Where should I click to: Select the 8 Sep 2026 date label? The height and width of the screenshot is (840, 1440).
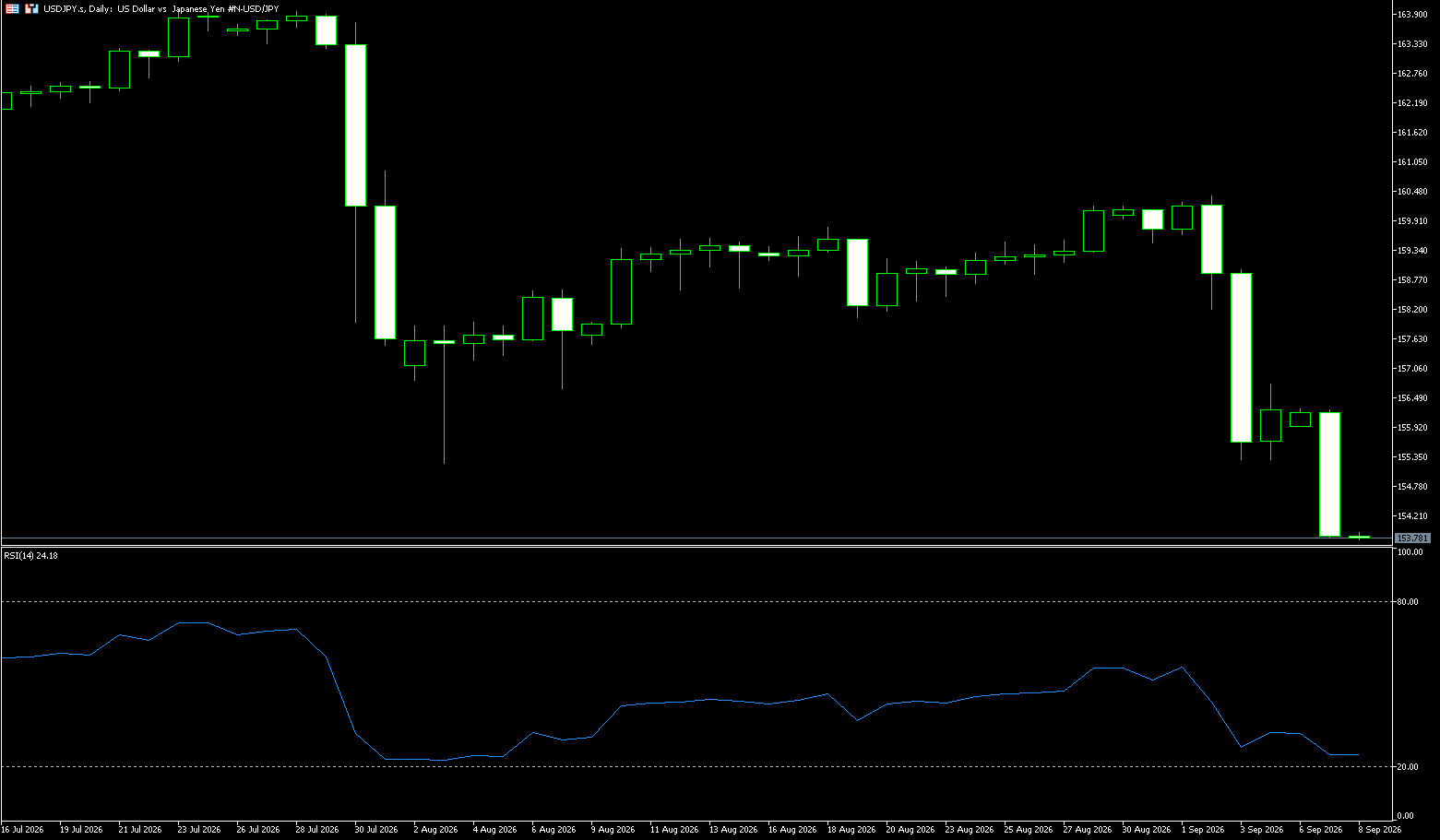(1379, 830)
